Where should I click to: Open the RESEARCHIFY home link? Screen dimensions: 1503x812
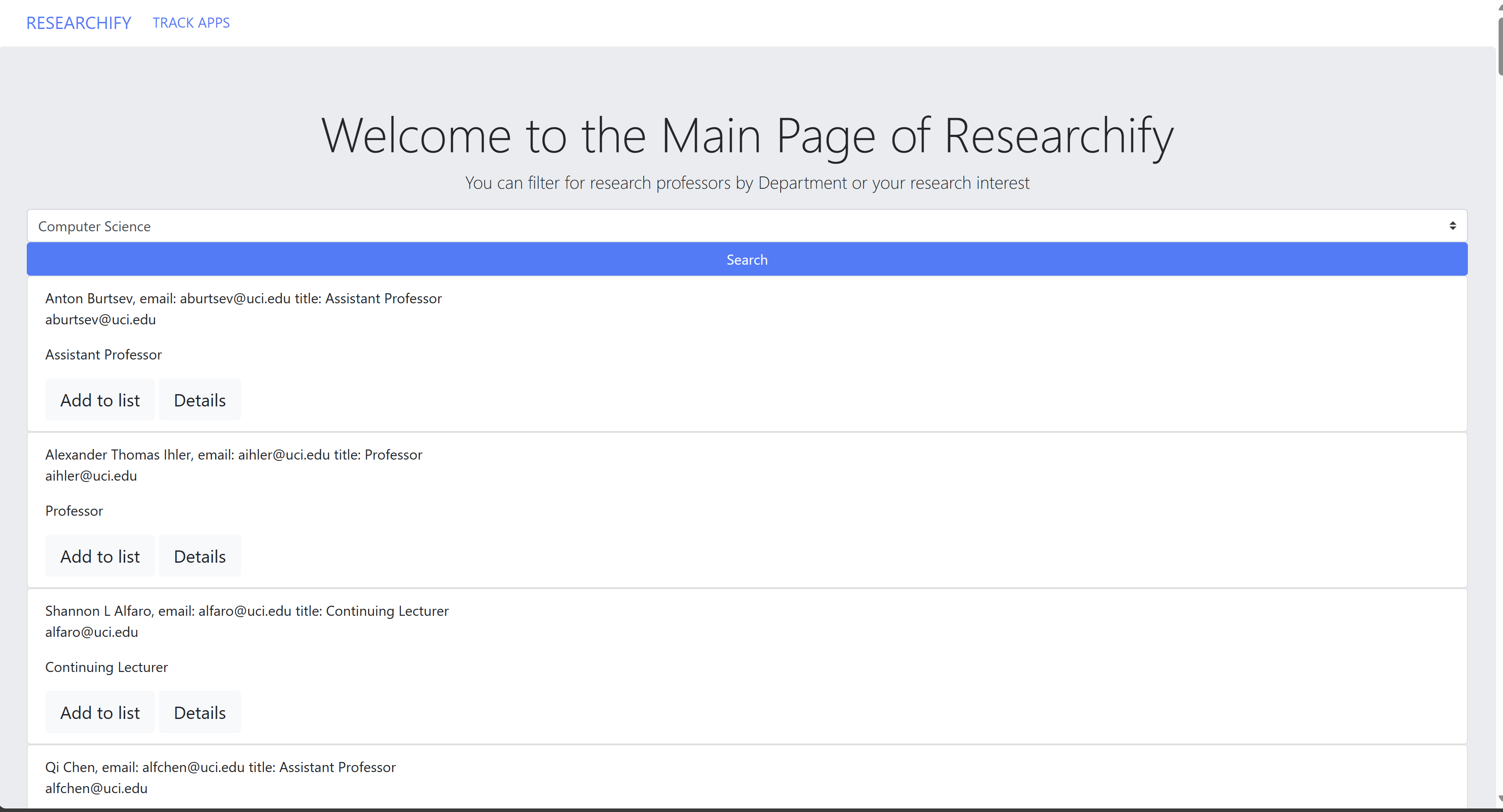79,23
